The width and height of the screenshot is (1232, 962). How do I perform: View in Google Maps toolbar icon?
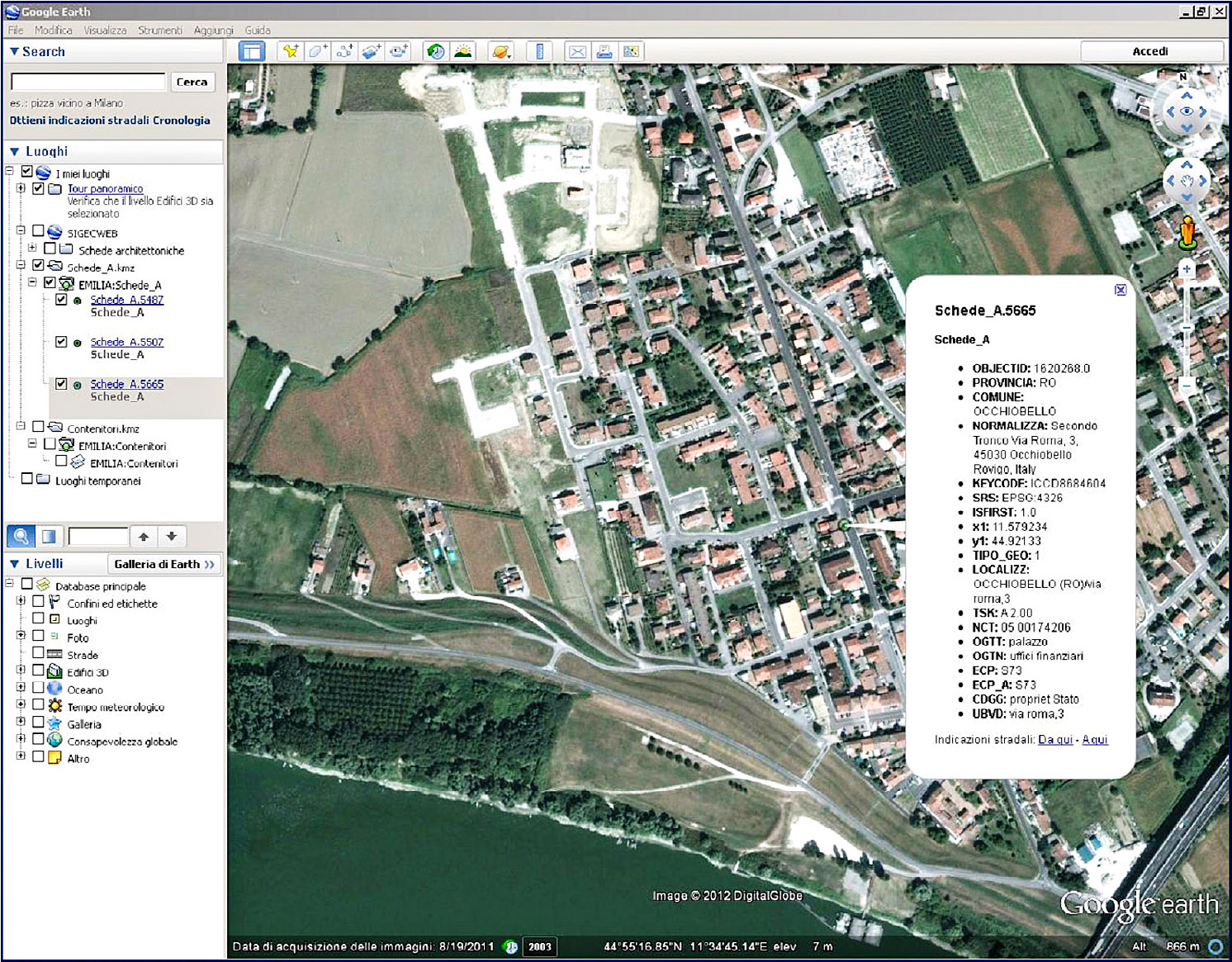pos(631,51)
